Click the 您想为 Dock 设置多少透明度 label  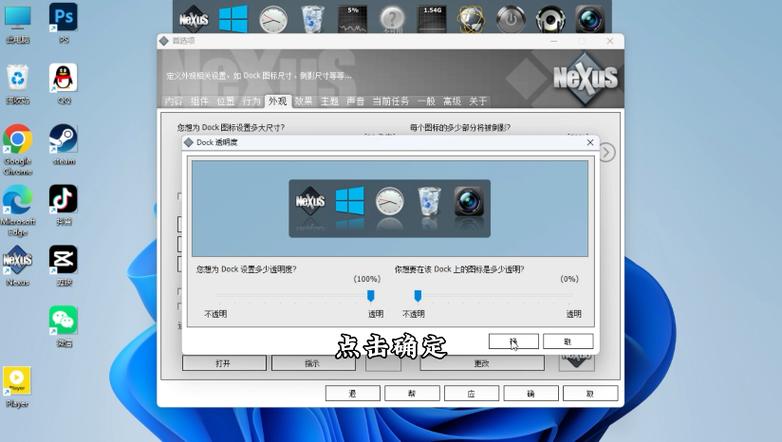tap(246, 269)
